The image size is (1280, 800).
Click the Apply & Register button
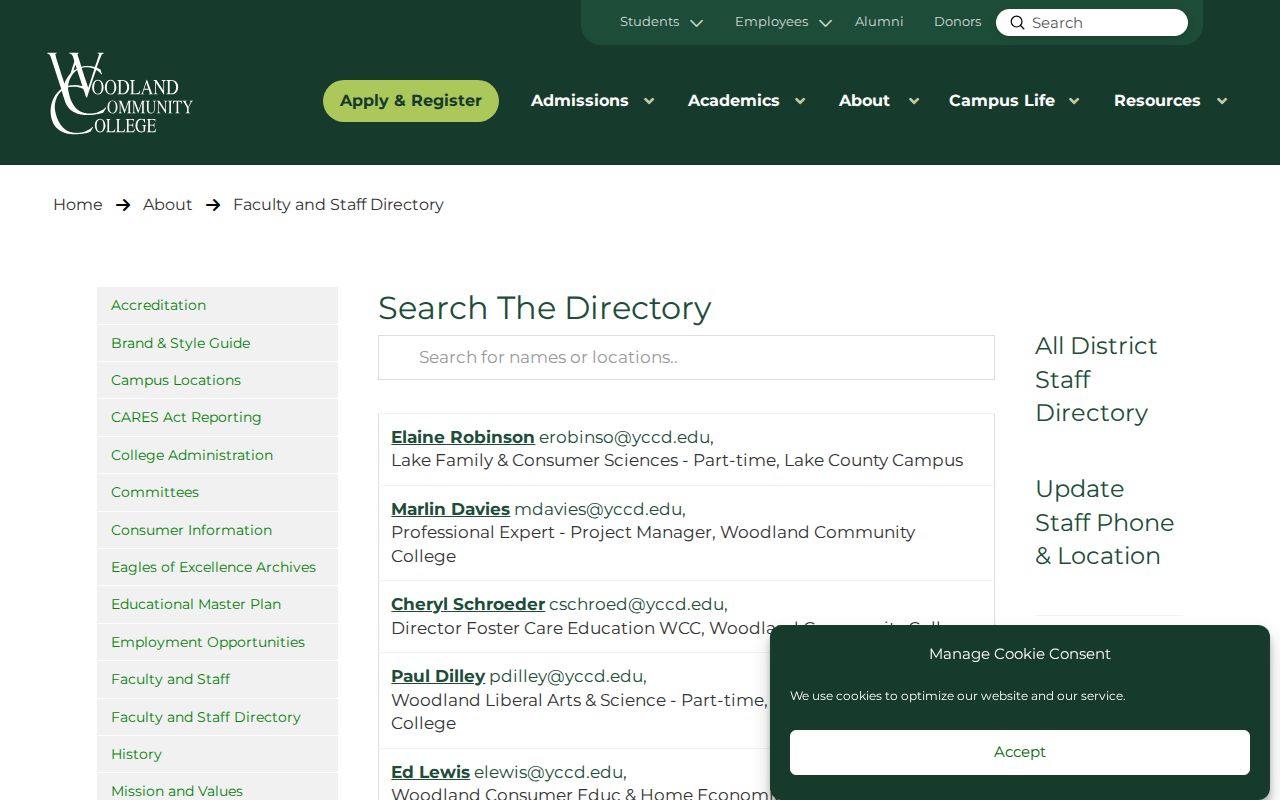411,101
